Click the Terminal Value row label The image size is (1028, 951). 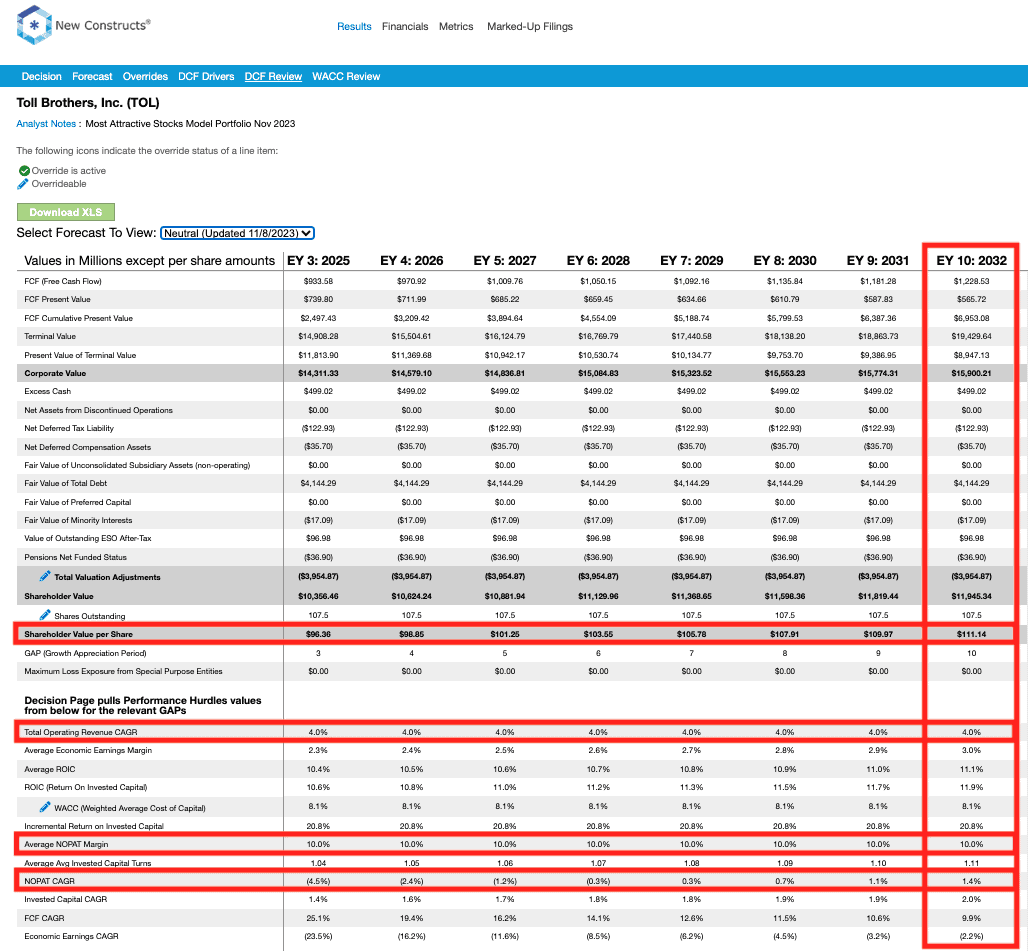tap(50, 336)
